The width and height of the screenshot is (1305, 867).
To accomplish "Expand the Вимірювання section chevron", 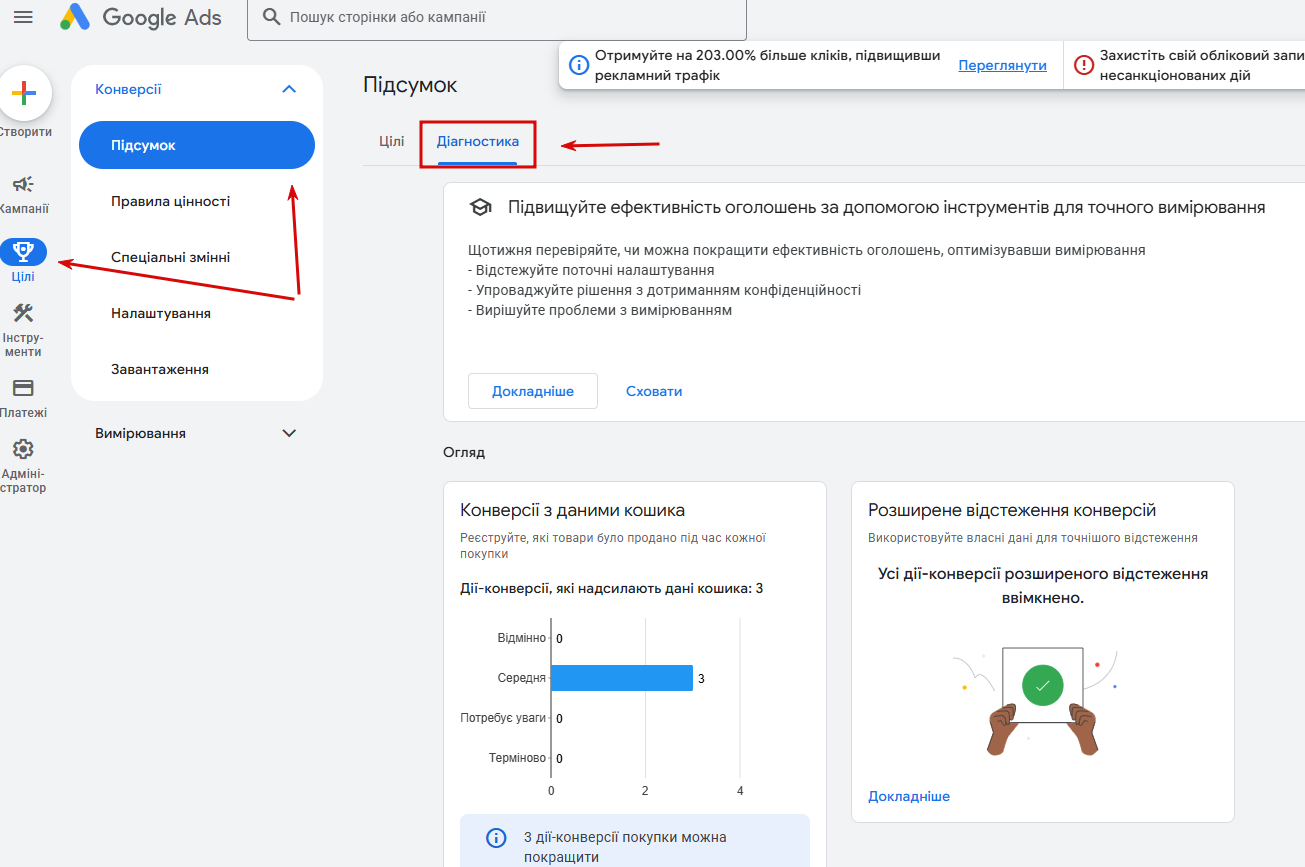I will 289,433.
